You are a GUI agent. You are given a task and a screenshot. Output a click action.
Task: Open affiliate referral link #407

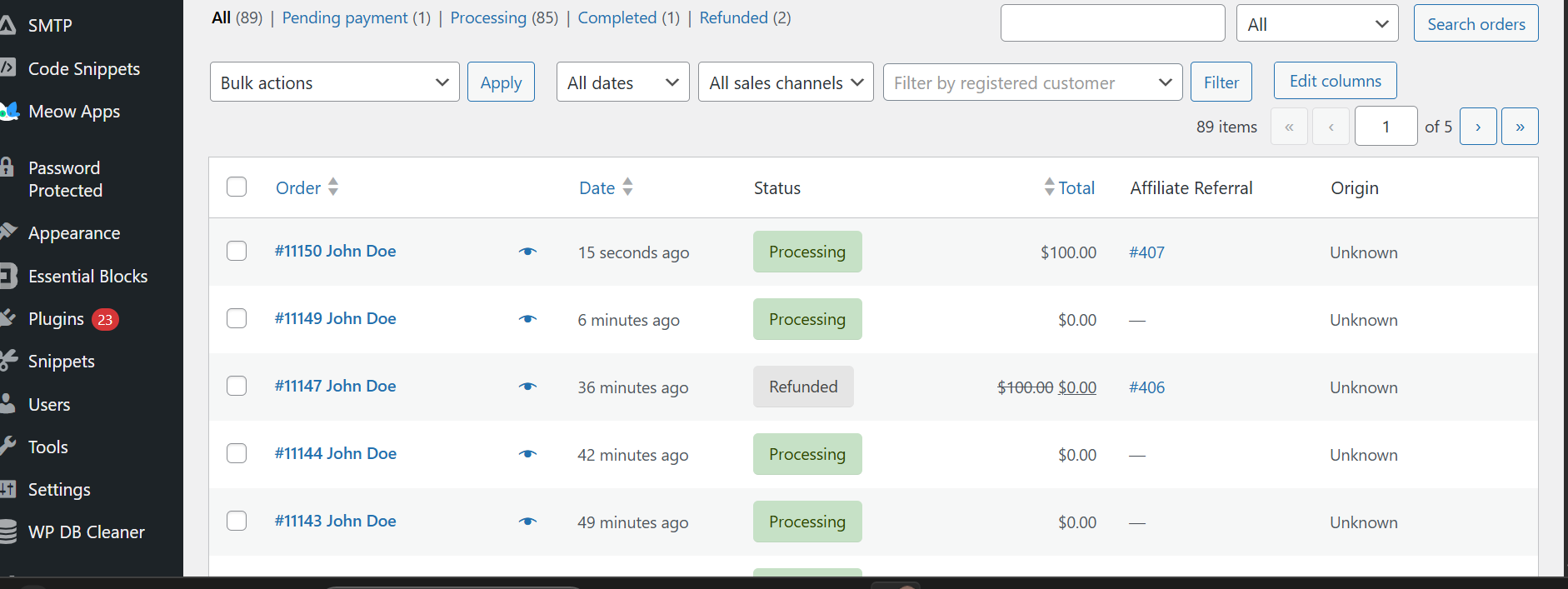point(1146,252)
